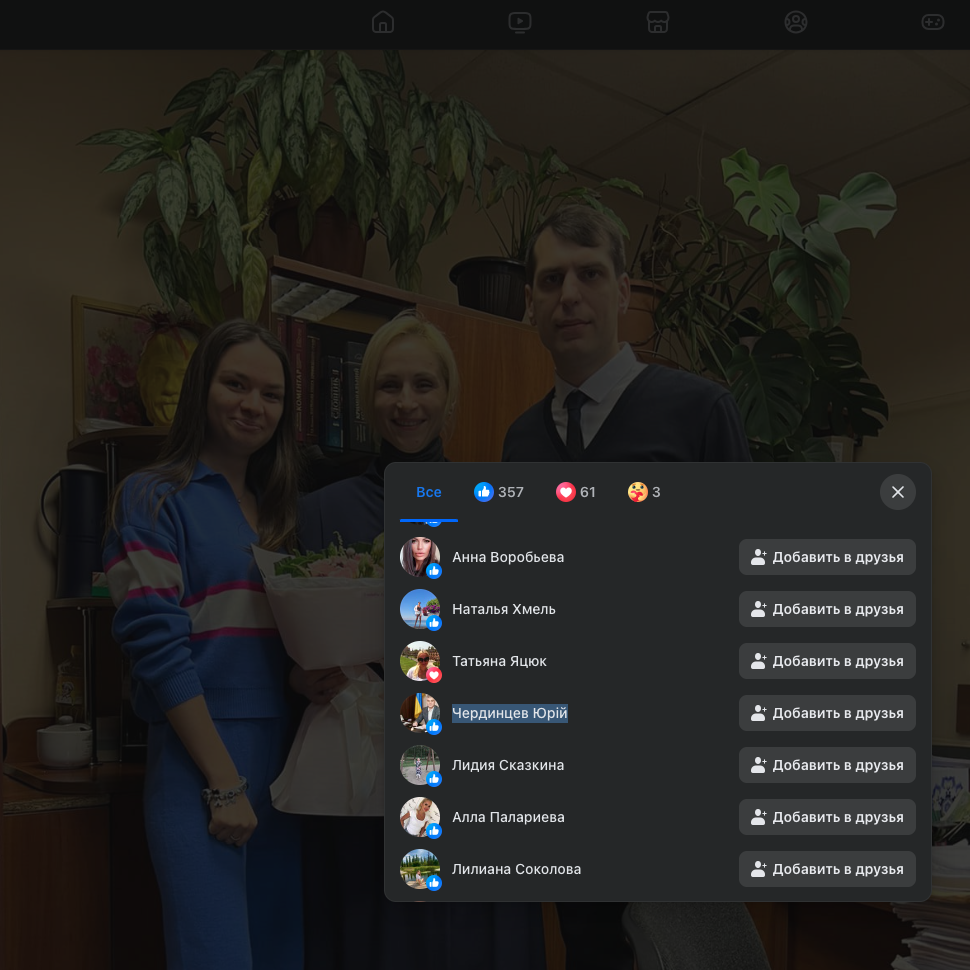Image resolution: width=970 pixels, height=970 pixels.
Task: Add Татьяна Яцюк as a friend
Action: 827,661
